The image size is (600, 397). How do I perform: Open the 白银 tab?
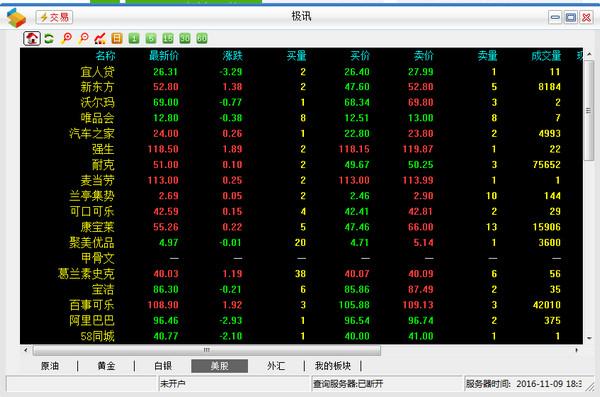pyautogui.click(x=163, y=366)
